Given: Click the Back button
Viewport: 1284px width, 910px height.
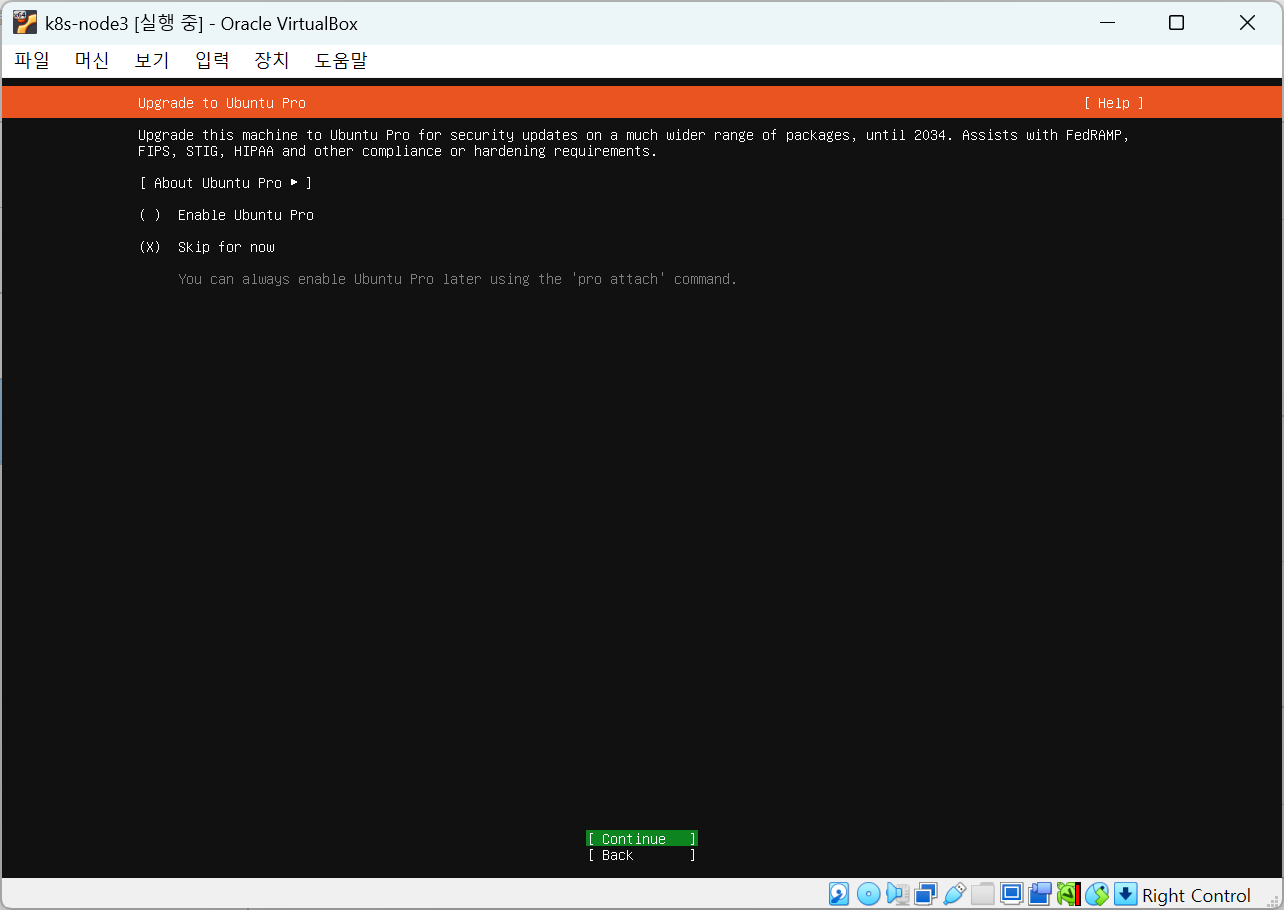Looking at the screenshot, I should (642, 855).
